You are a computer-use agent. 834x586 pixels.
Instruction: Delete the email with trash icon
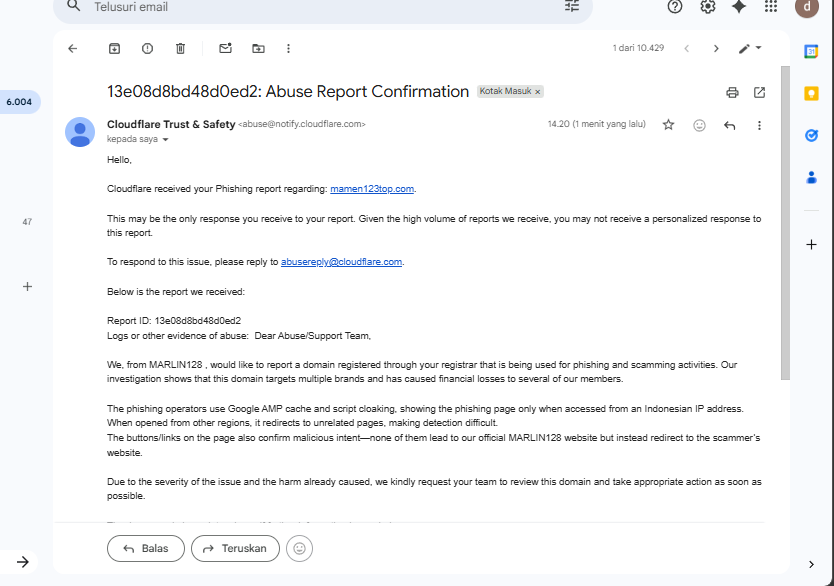point(180,48)
